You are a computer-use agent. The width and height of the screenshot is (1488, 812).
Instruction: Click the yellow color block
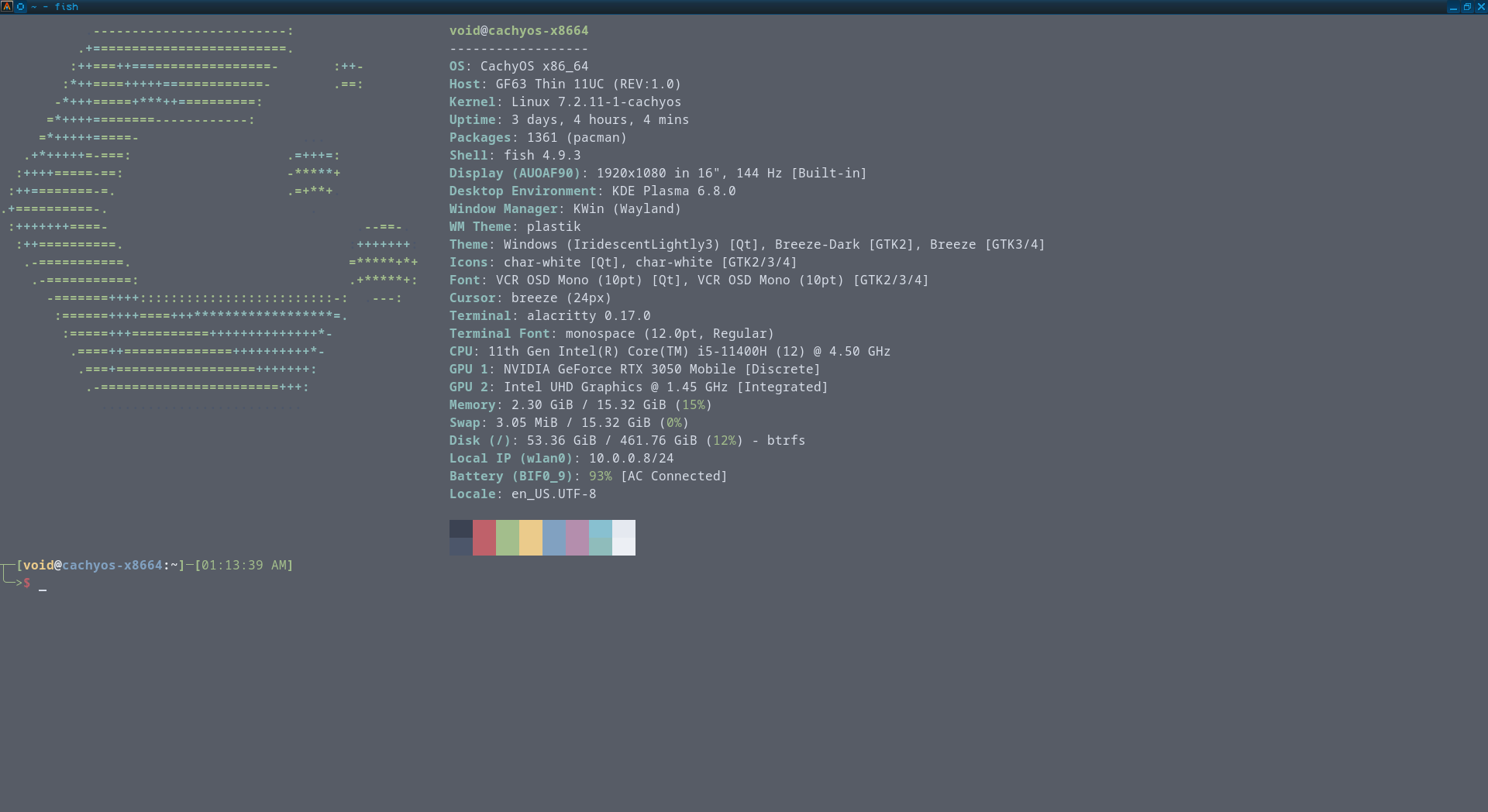531,538
